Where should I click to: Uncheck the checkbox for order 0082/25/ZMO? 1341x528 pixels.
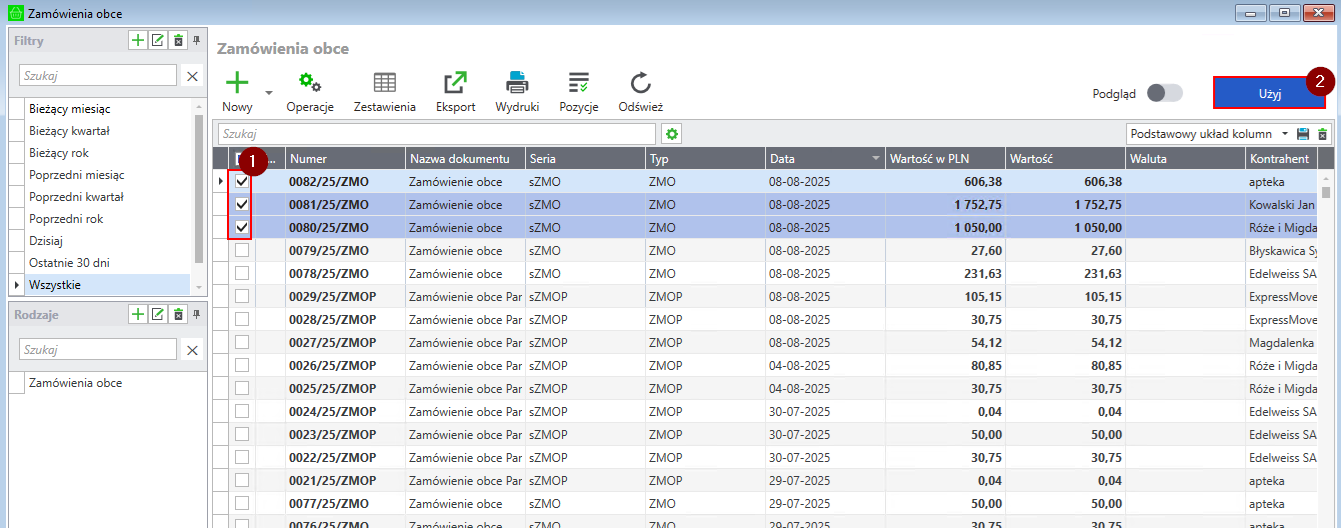pos(242,182)
